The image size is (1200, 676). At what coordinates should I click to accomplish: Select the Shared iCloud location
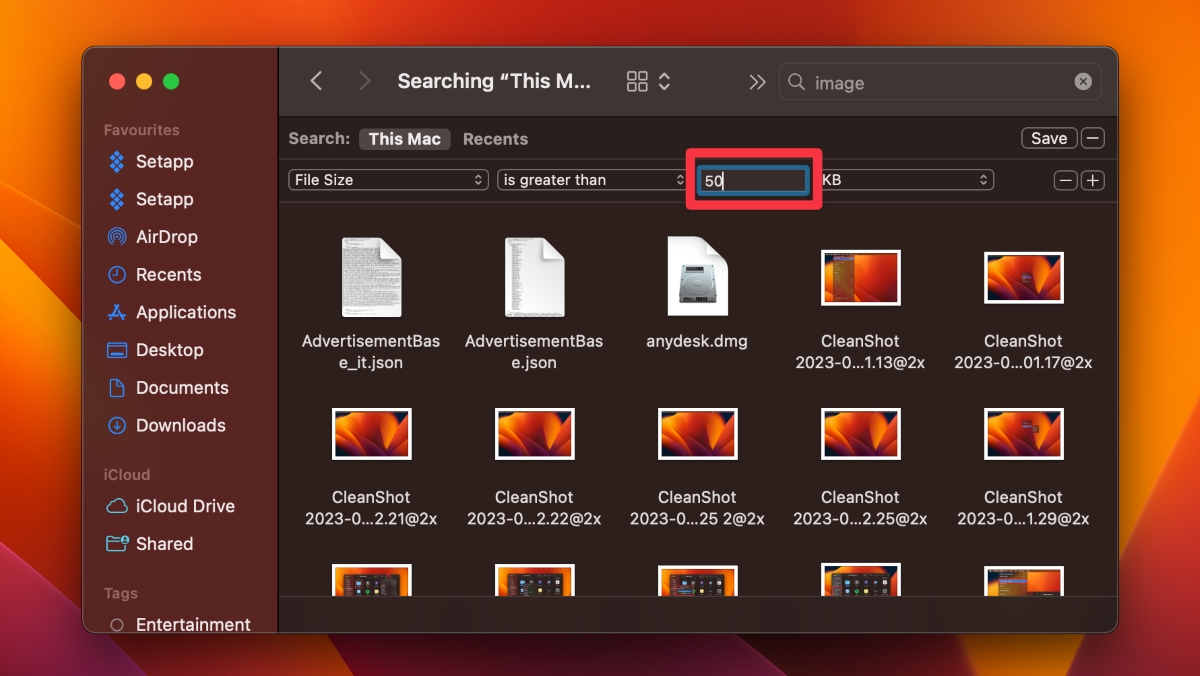click(x=165, y=544)
